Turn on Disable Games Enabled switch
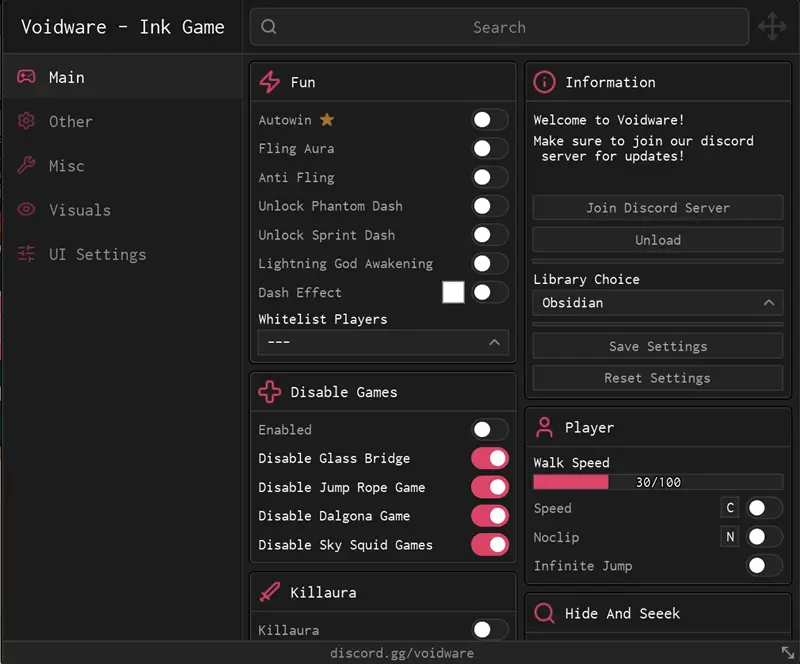800x664 pixels. click(489, 430)
